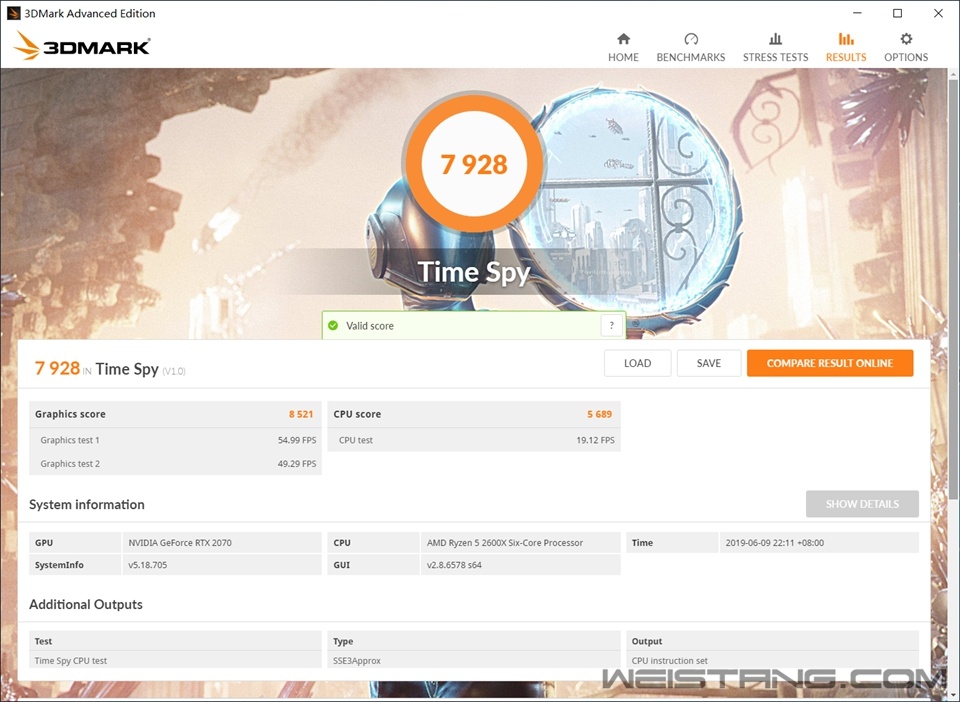The image size is (960, 702).
Task: Select the Results chart icon
Action: [x=846, y=40]
